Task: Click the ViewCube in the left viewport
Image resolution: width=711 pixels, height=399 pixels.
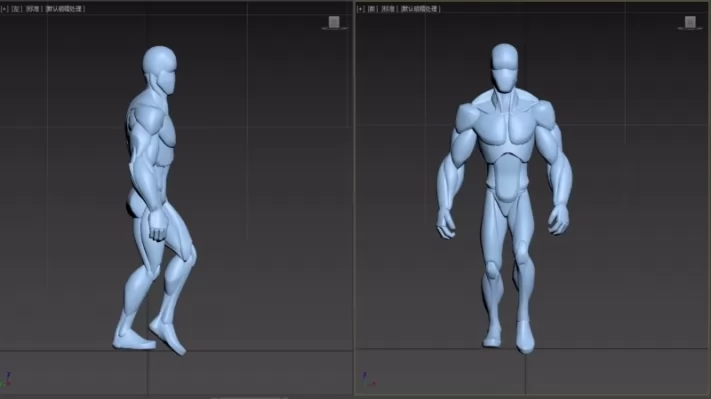Action: [334, 22]
